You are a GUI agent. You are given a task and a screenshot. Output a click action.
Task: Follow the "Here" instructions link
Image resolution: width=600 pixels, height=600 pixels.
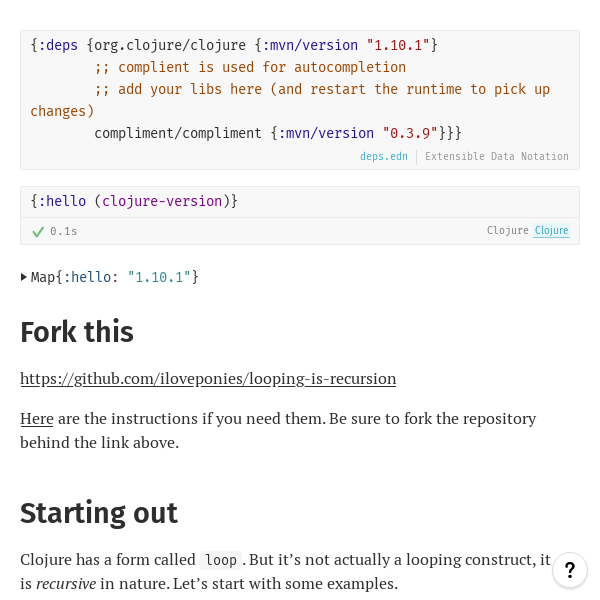click(36, 418)
